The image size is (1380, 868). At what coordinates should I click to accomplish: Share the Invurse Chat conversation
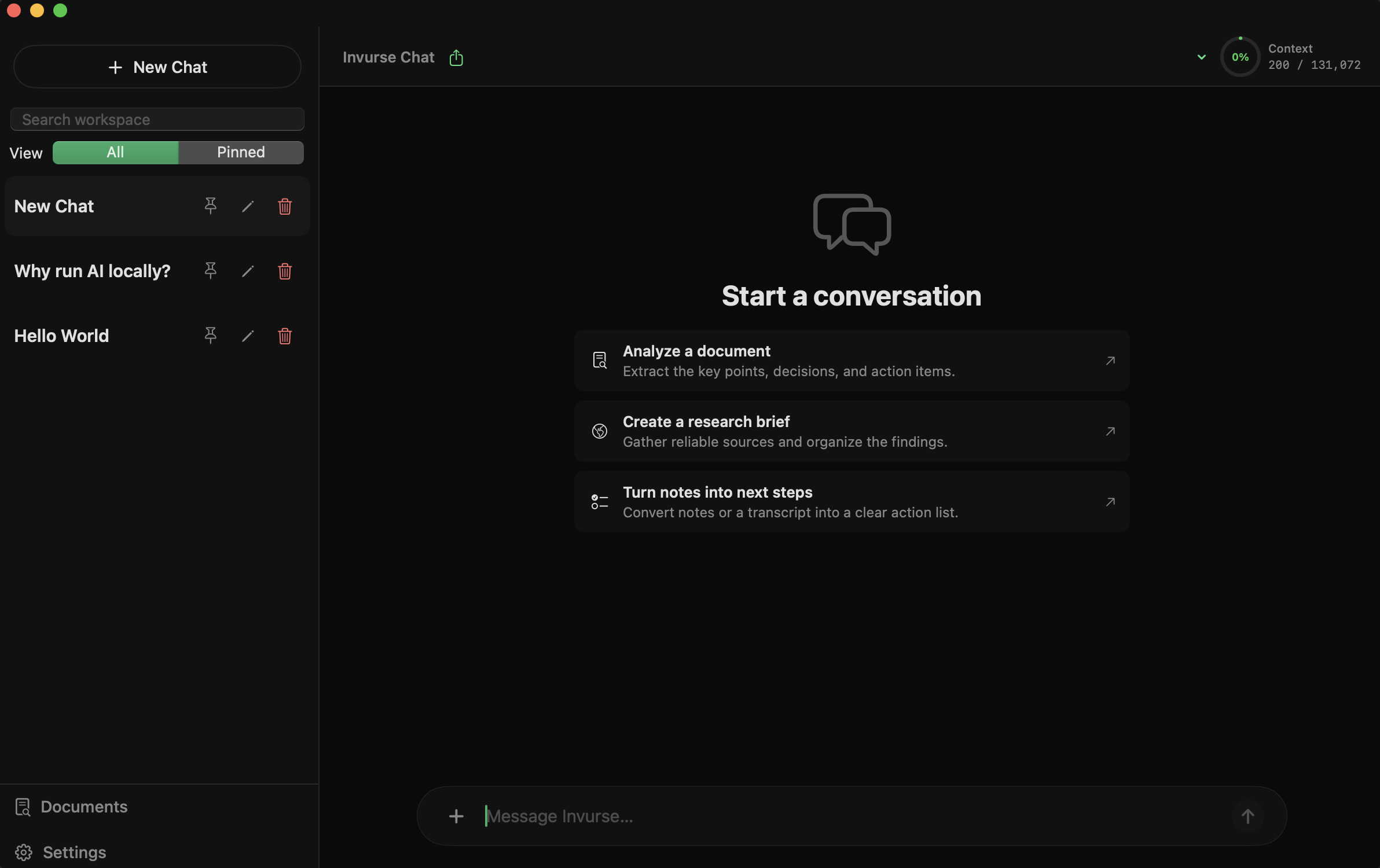[456, 57]
